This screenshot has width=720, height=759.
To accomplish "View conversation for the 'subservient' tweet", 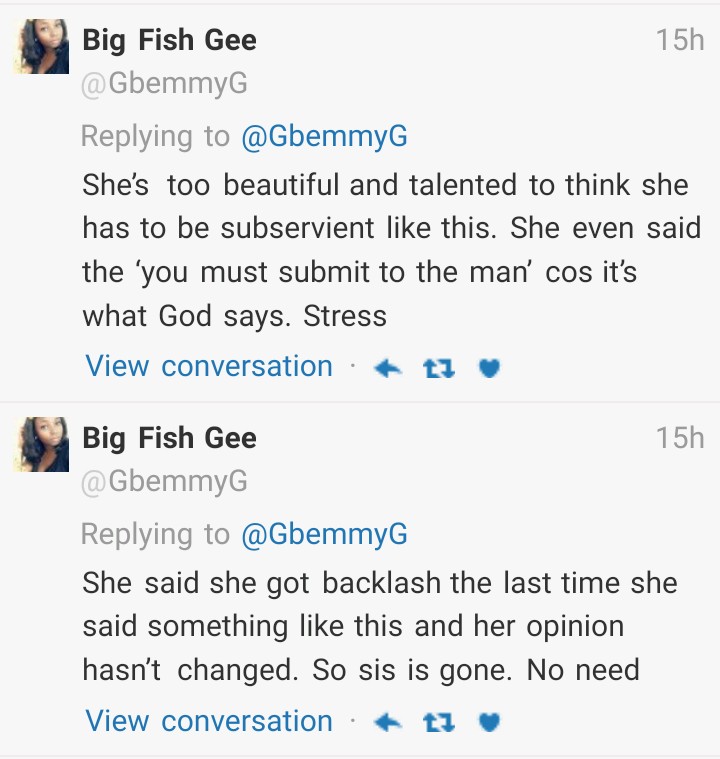I will 209,366.
